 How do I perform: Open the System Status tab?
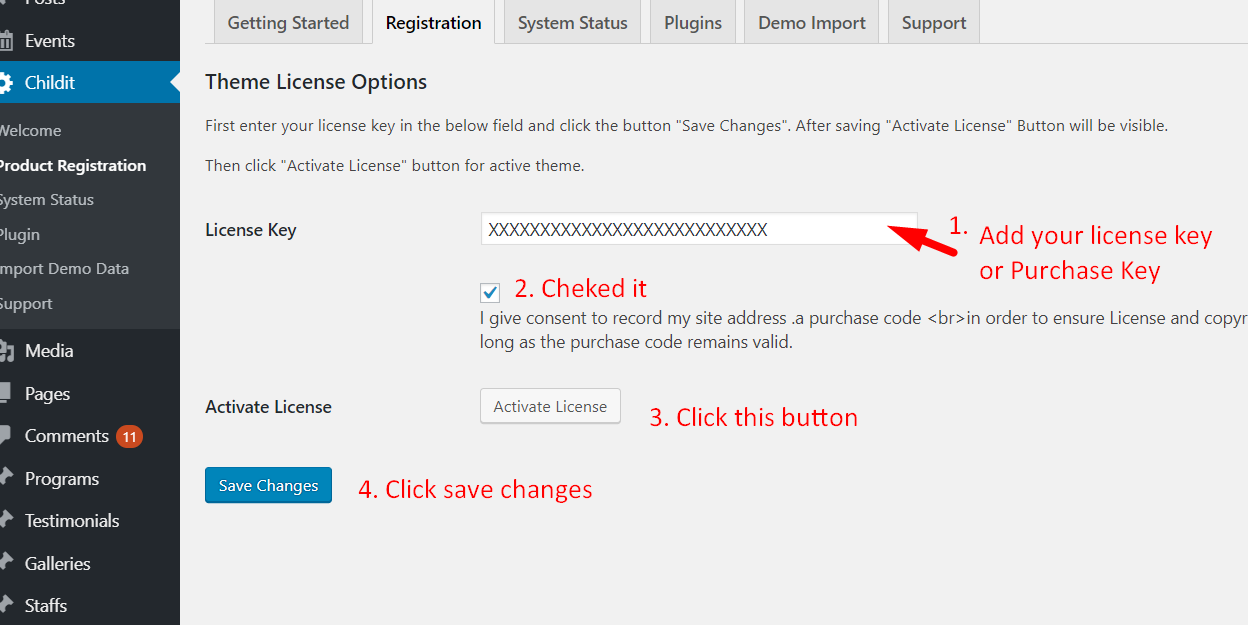(573, 22)
